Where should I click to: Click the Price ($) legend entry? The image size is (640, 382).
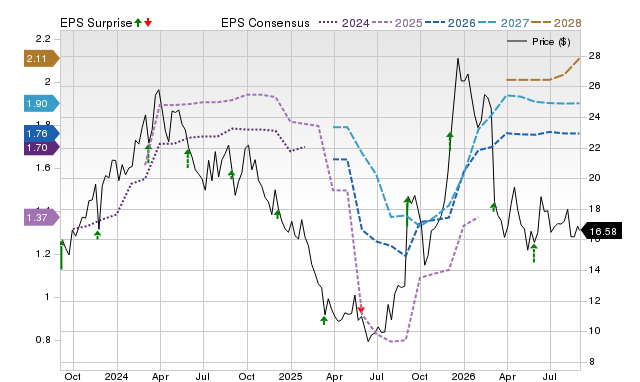click(x=539, y=42)
